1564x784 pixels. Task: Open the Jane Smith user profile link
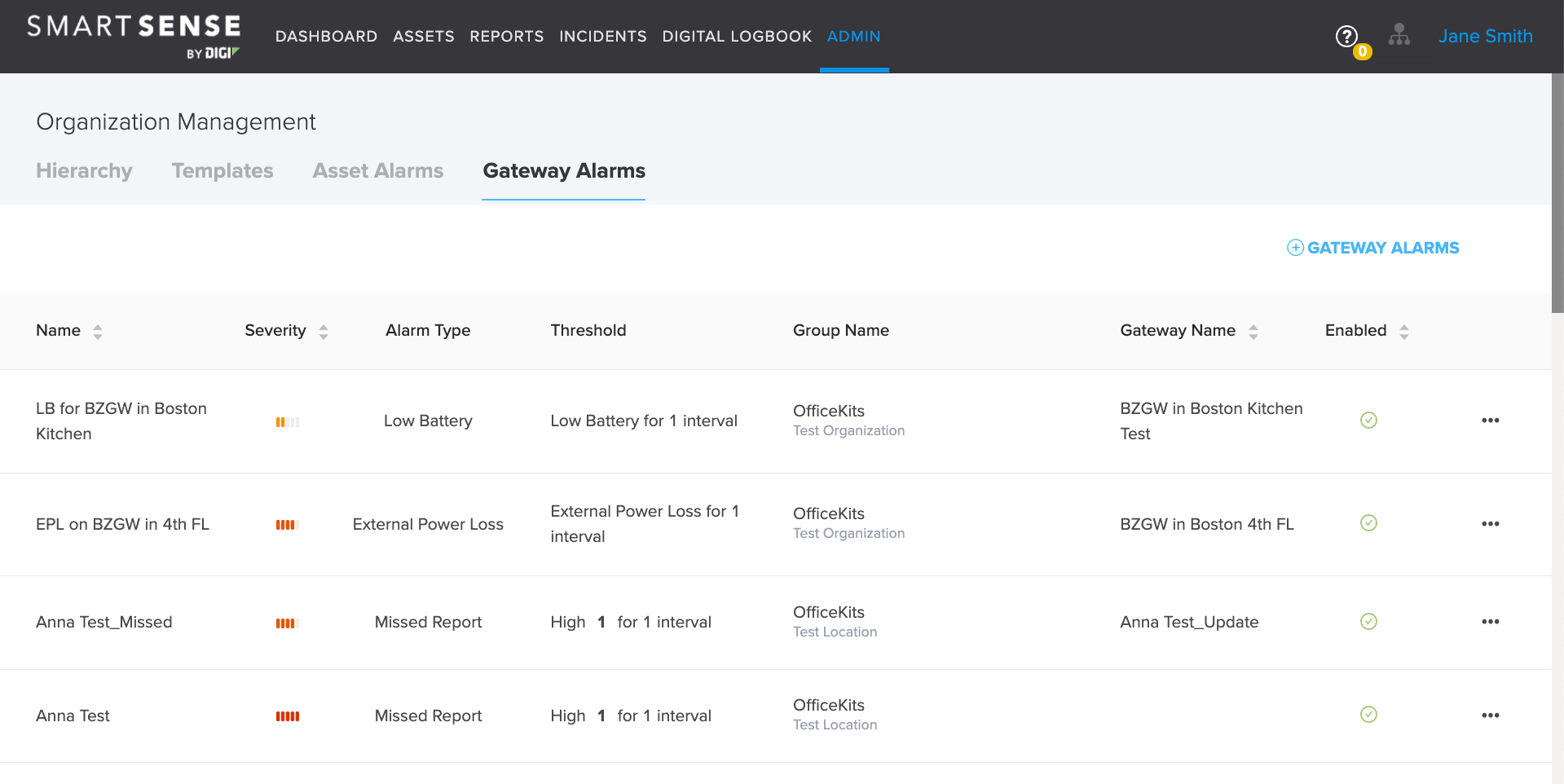coord(1485,37)
